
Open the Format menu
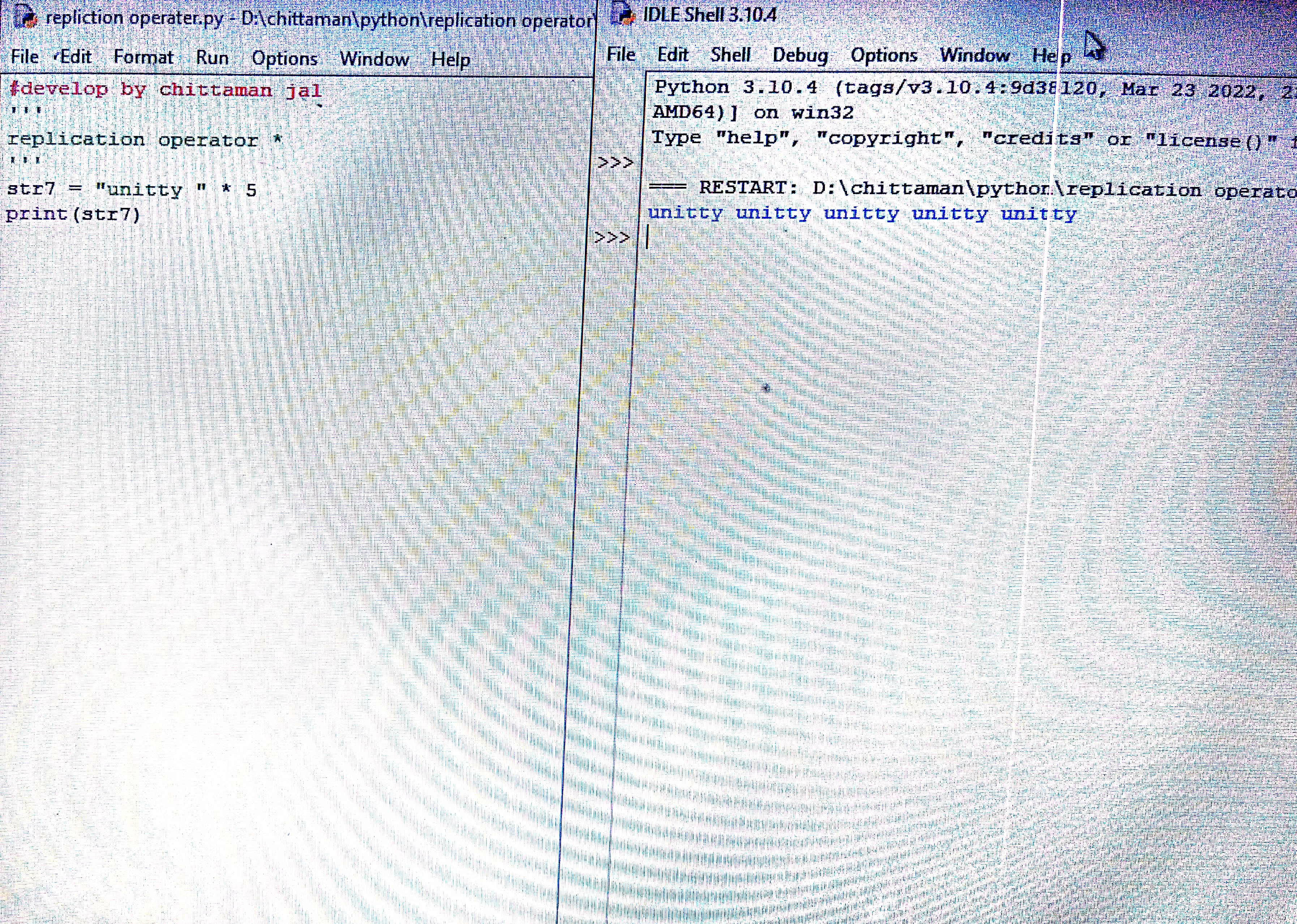[144, 57]
